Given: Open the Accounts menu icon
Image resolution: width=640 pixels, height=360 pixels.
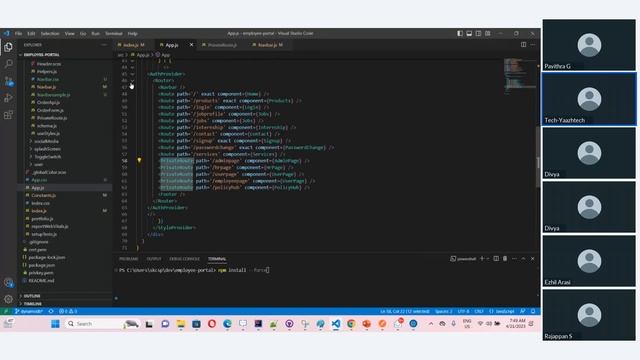Looking at the screenshot, I should click(x=8, y=282).
